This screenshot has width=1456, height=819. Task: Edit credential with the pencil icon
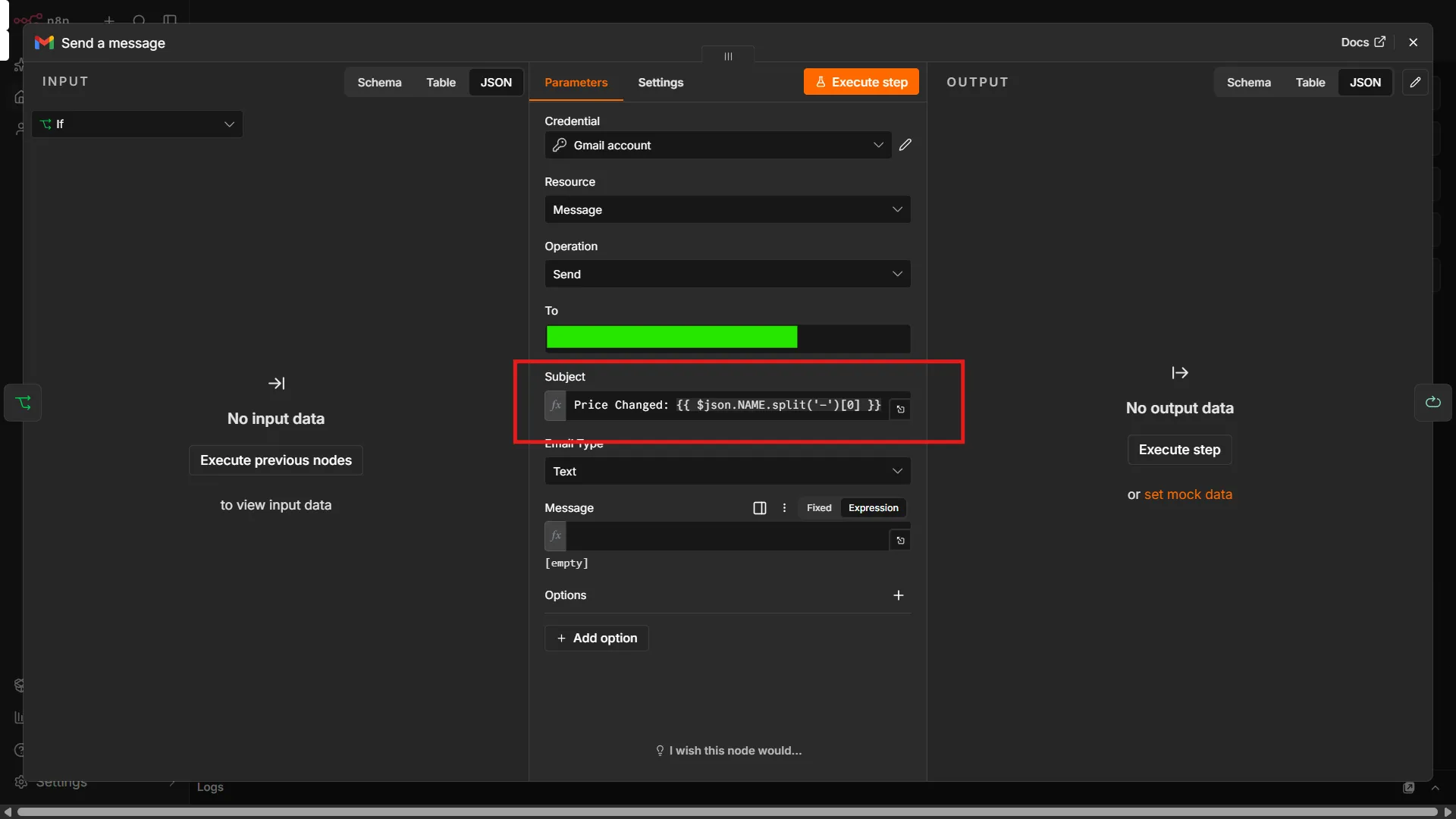tap(905, 145)
